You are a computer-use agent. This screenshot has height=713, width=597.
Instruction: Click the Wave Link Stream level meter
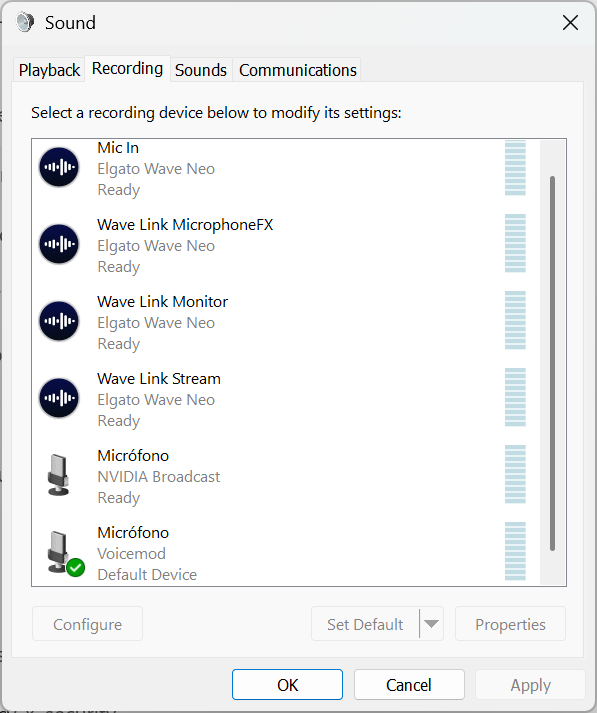(515, 397)
